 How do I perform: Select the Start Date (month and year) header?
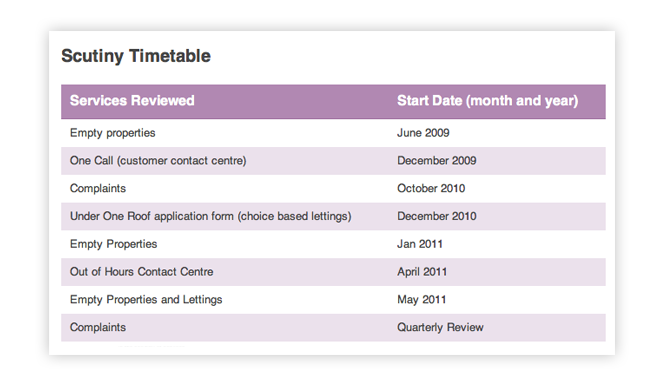point(487,101)
